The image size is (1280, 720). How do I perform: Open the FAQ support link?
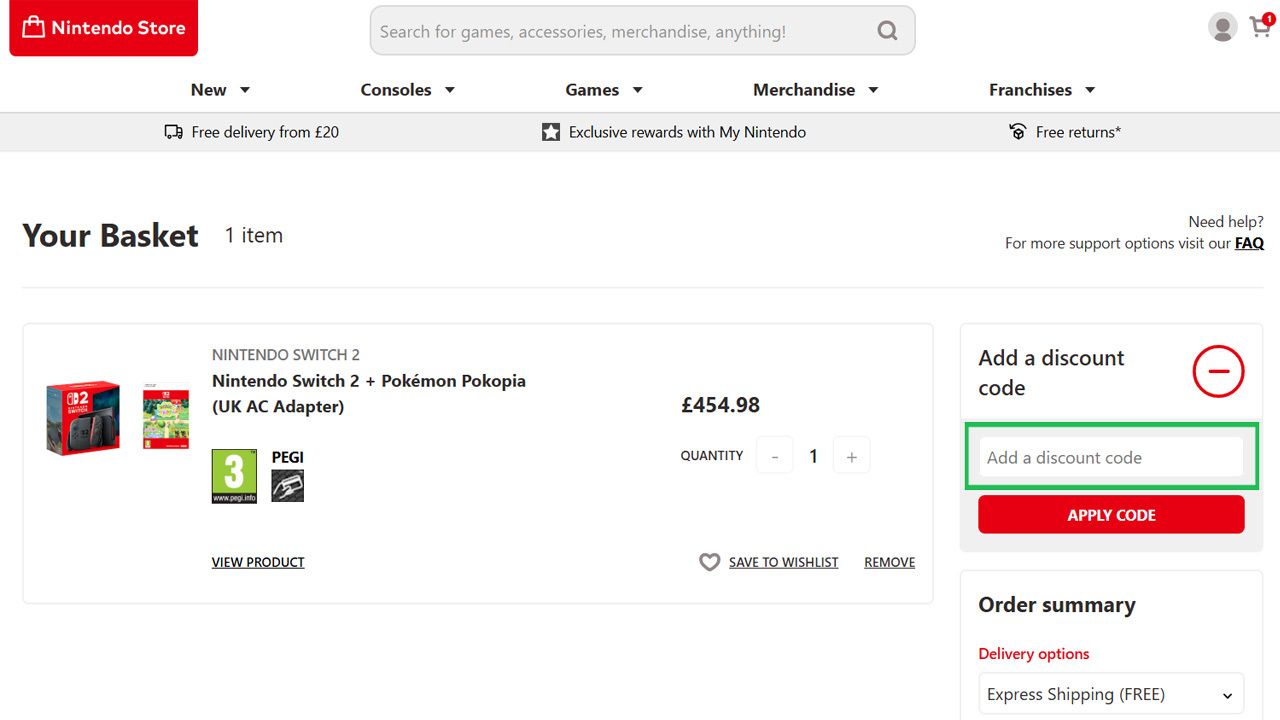pyautogui.click(x=1249, y=243)
